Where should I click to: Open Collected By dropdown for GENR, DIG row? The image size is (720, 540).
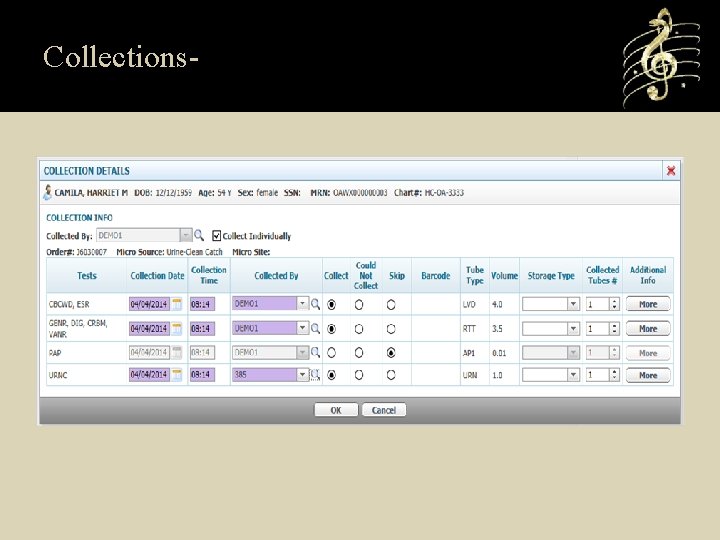(302, 328)
